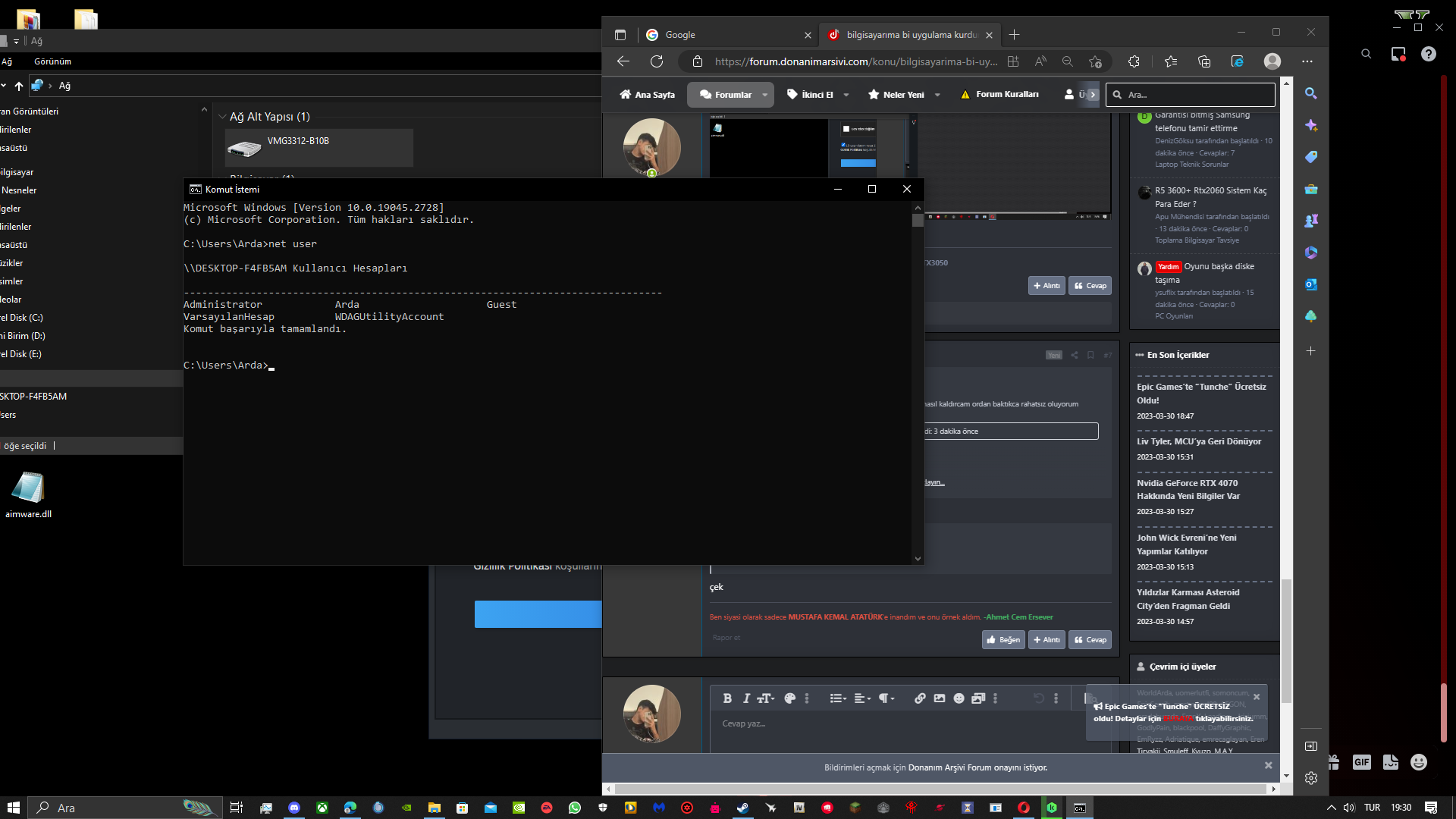Open the taskbar volume control
This screenshot has height=819, width=1456.
click(x=1349, y=808)
